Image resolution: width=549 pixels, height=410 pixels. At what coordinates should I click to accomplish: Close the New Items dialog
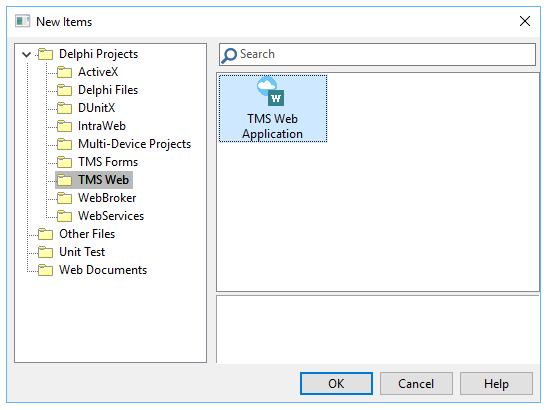point(524,21)
